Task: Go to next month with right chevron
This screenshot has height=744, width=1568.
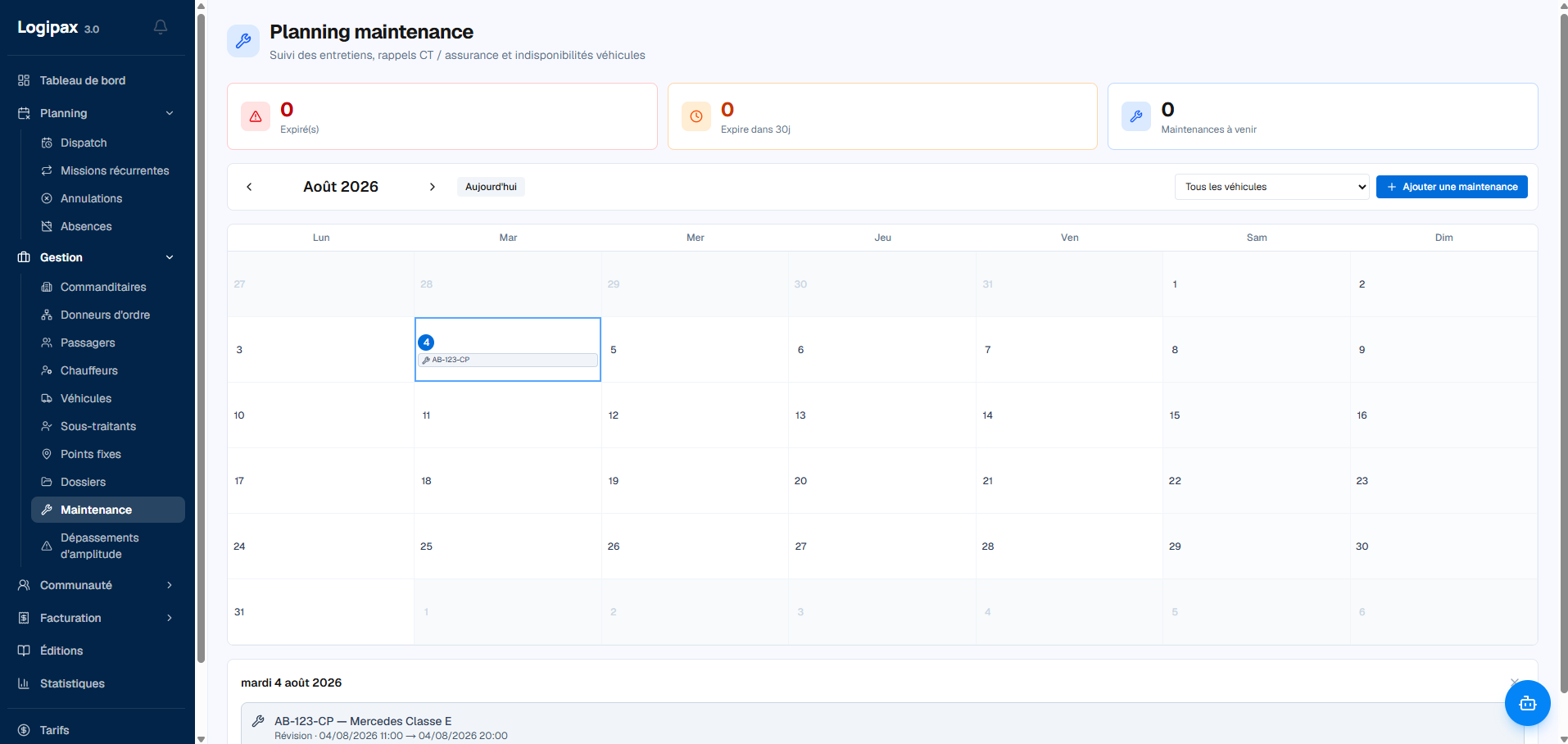Action: pos(433,187)
